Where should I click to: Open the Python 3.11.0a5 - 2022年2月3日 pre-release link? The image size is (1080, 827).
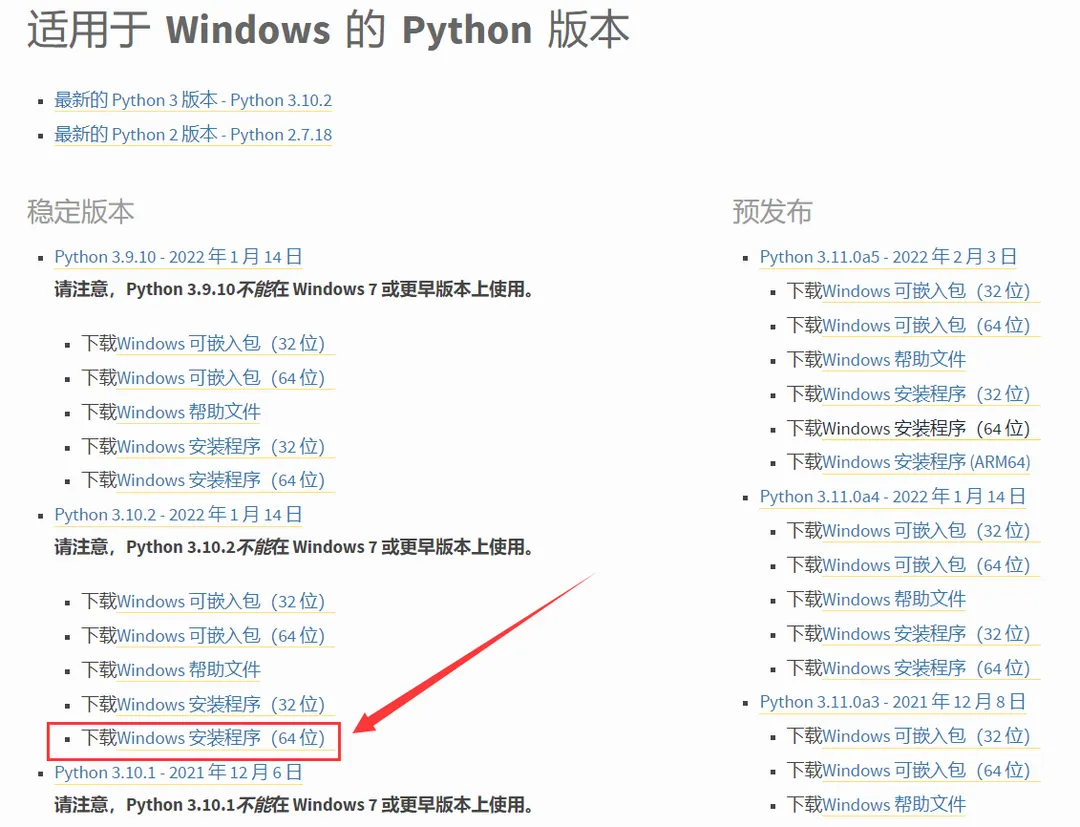pos(889,257)
